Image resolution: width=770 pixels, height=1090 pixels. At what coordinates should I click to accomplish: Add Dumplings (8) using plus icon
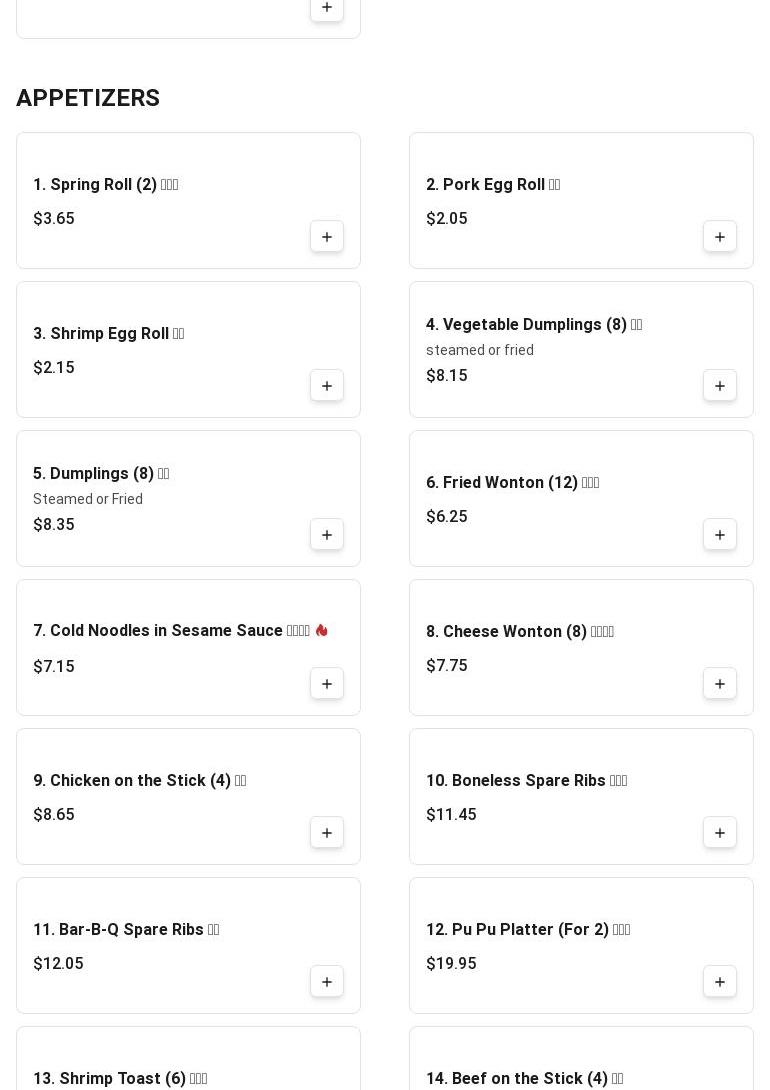pyautogui.click(x=327, y=535)
